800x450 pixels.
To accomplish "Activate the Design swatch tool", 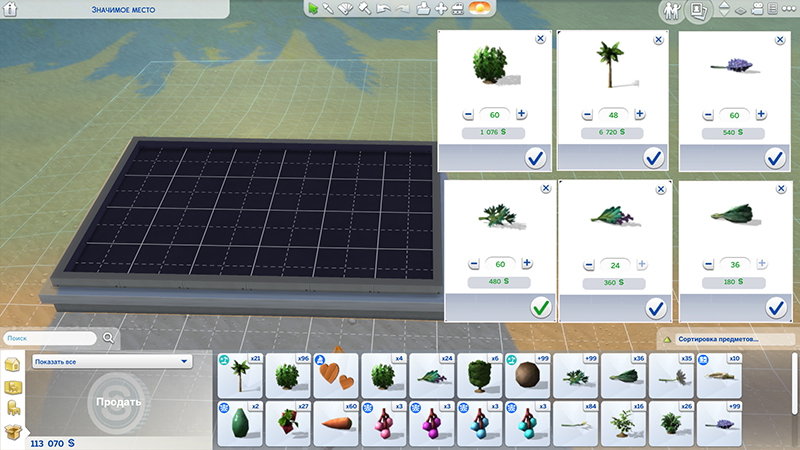I will pos(345,8).
